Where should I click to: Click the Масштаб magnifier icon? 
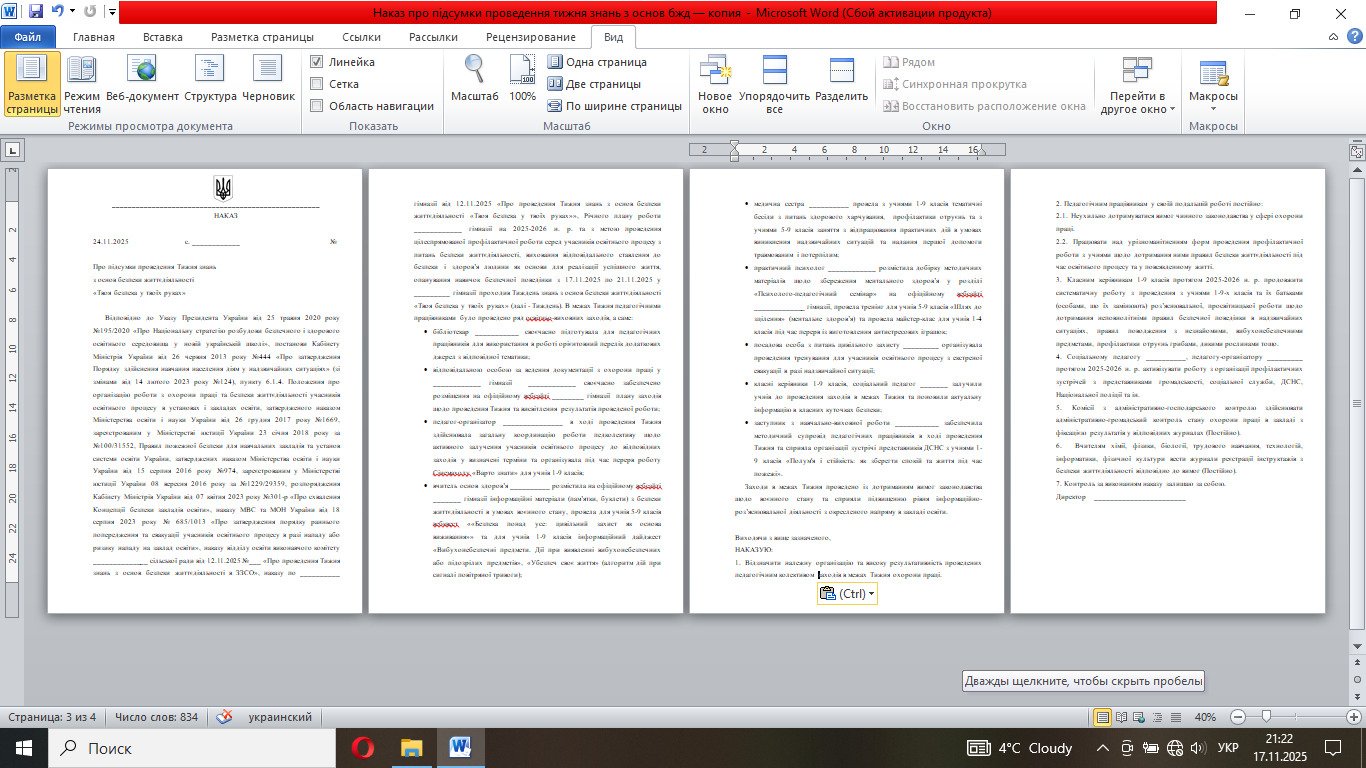point(474,70)
